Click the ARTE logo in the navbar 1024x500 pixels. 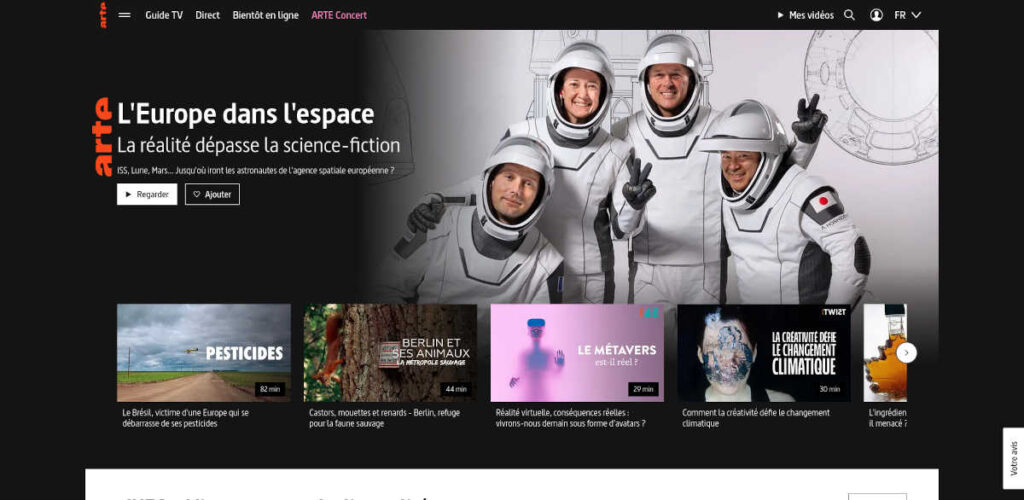click(103, 15)
